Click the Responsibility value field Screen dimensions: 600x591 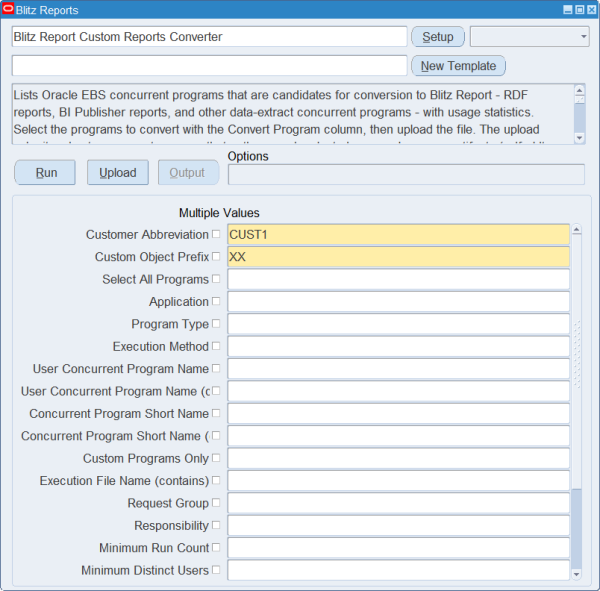[398, 525]
